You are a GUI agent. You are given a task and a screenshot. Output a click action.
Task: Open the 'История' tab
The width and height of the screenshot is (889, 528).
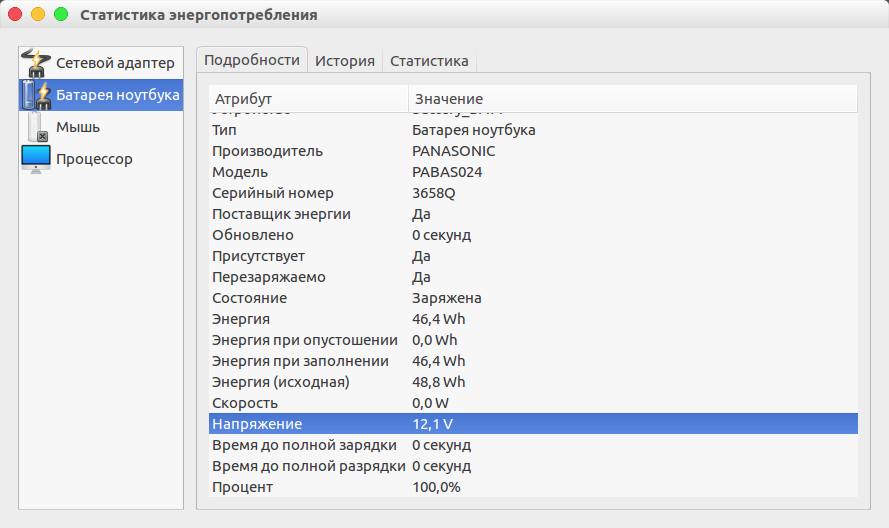345,60
